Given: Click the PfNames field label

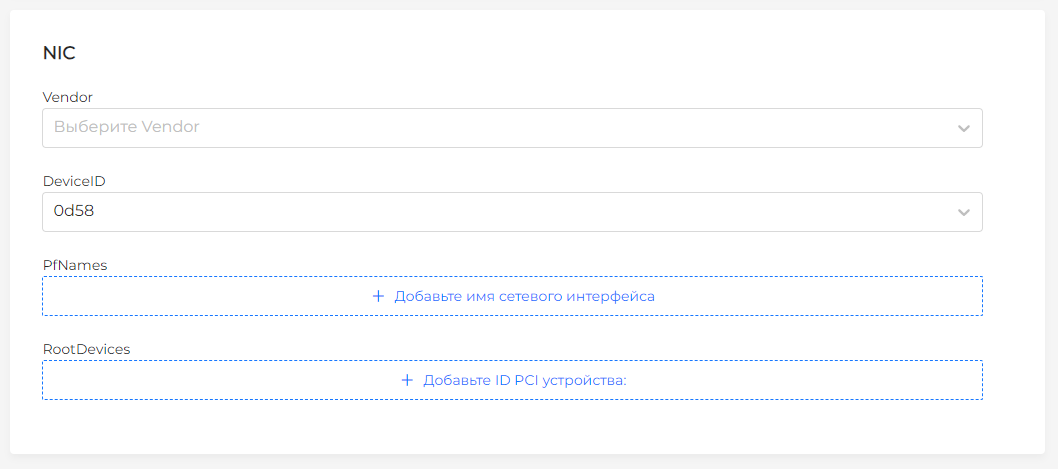Looking at the screenshot, I should click(x=75, y=265).
